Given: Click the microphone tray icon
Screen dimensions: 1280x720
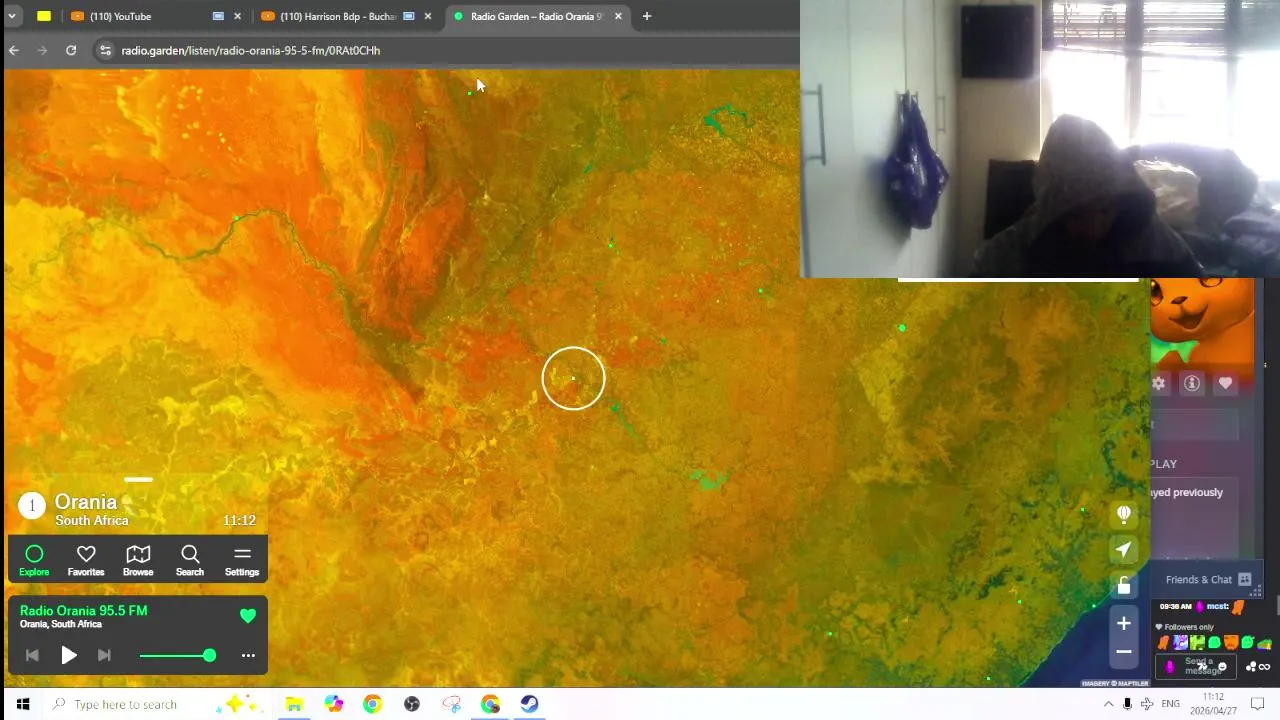Looking at the screenshot, I should [x=1127, y=704].
